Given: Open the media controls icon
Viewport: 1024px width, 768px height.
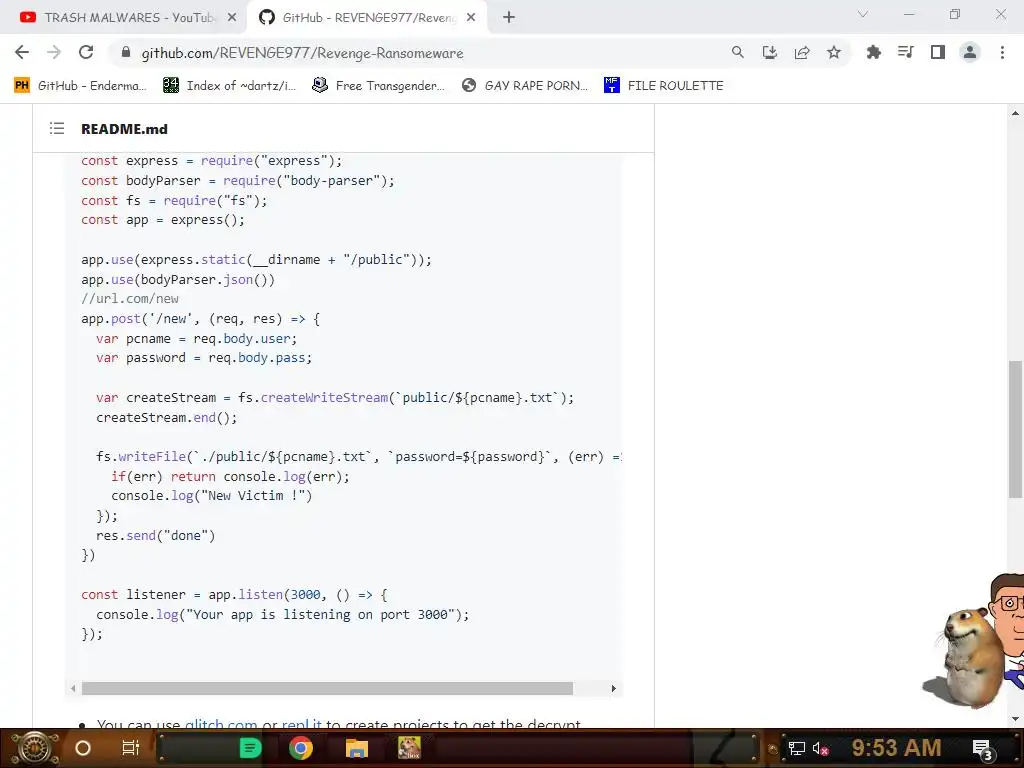Looking at the screenshot, I should [x=905, y=52].
